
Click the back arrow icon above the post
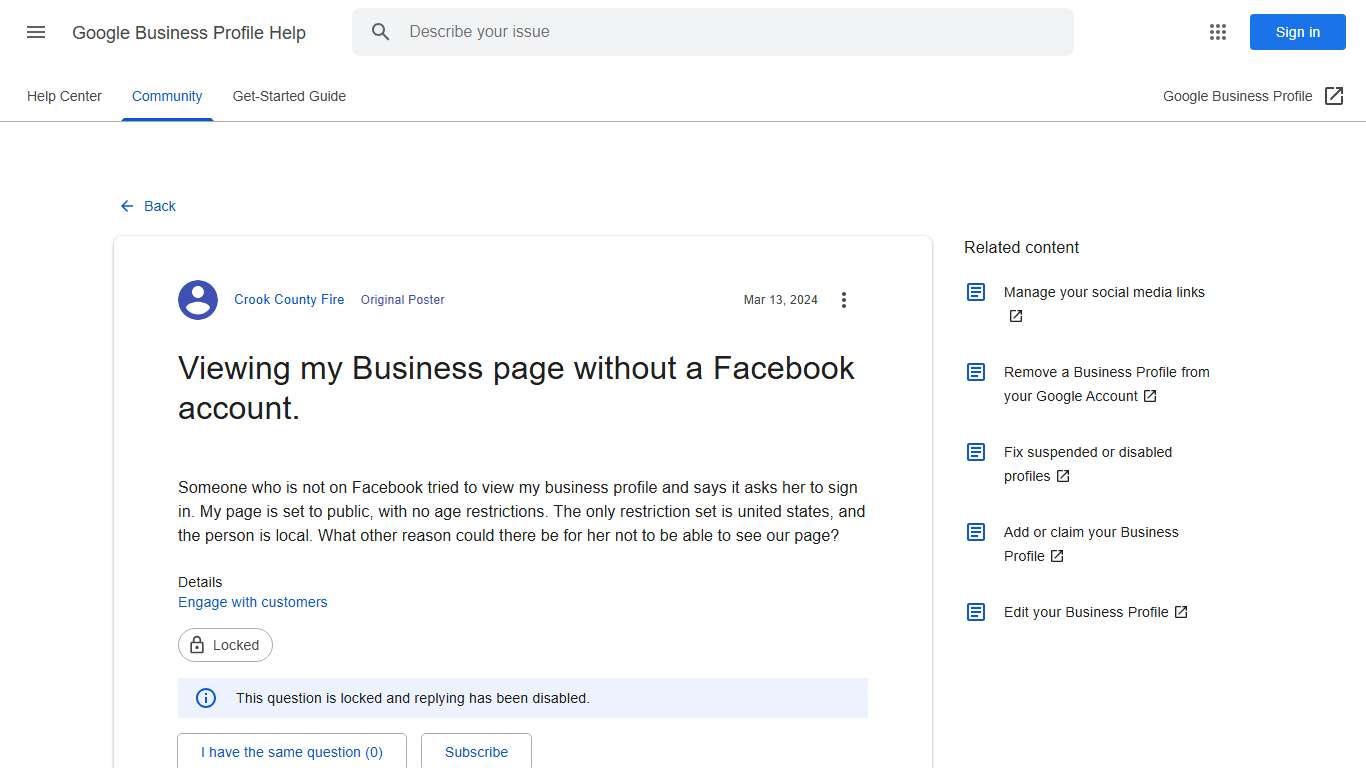(125, 206)
